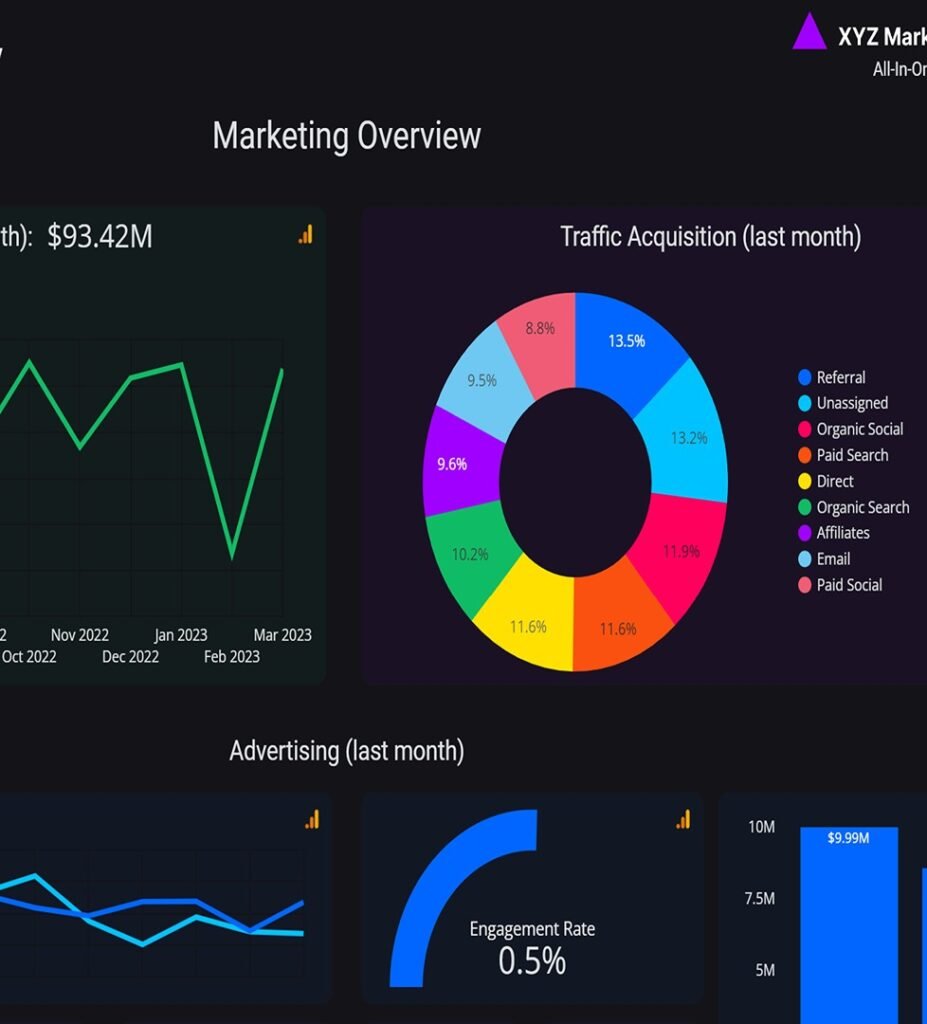The height and width of the screenshot is (1024, 927).
Task: Click the Marketing Overview heading
Action: pos(346,136)
